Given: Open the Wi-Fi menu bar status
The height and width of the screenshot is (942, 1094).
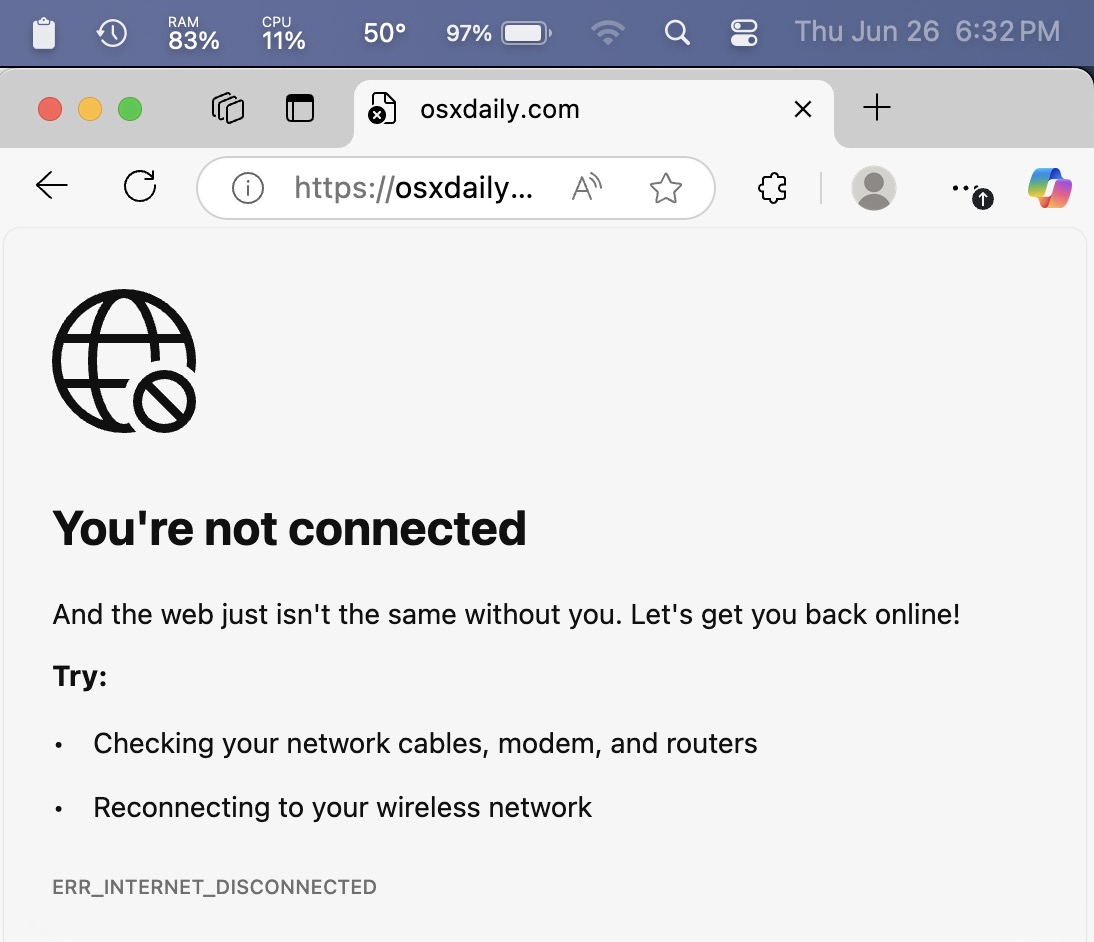Looking at the screenshot, I should pos(606,33).
